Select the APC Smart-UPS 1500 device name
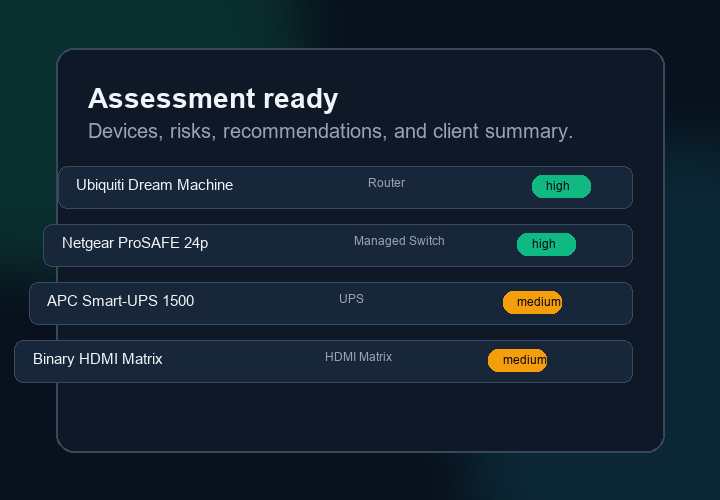Screen dimensions: 720x500 (x=120, y=301)
